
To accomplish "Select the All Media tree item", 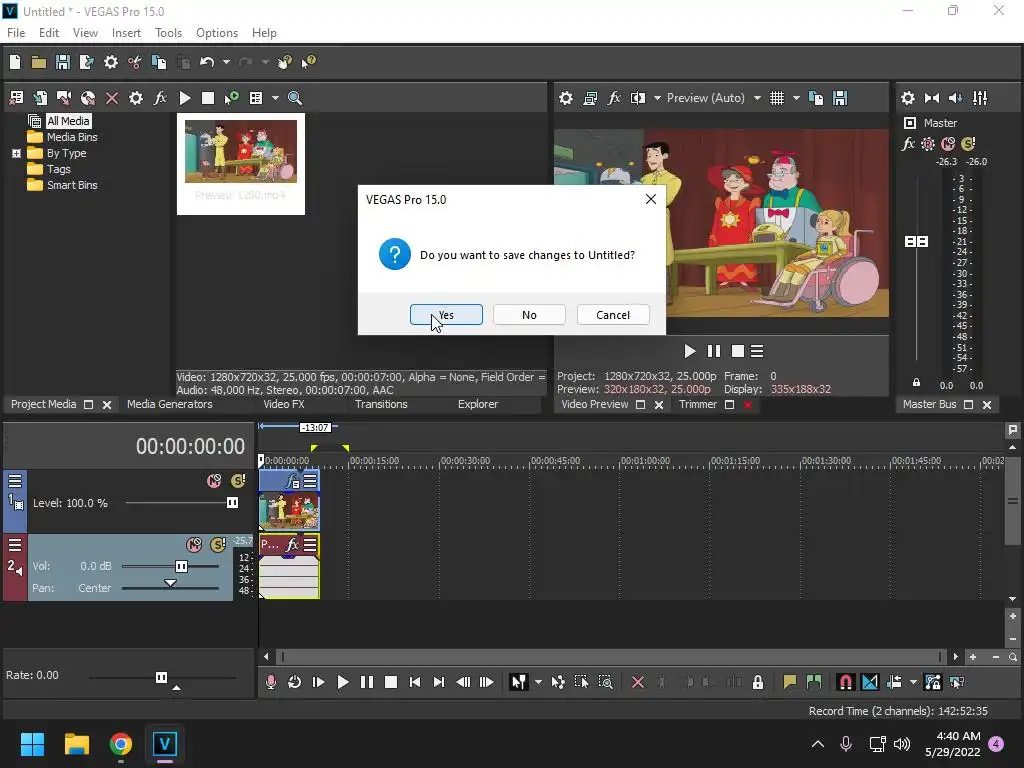I will [x=68, y=121].
